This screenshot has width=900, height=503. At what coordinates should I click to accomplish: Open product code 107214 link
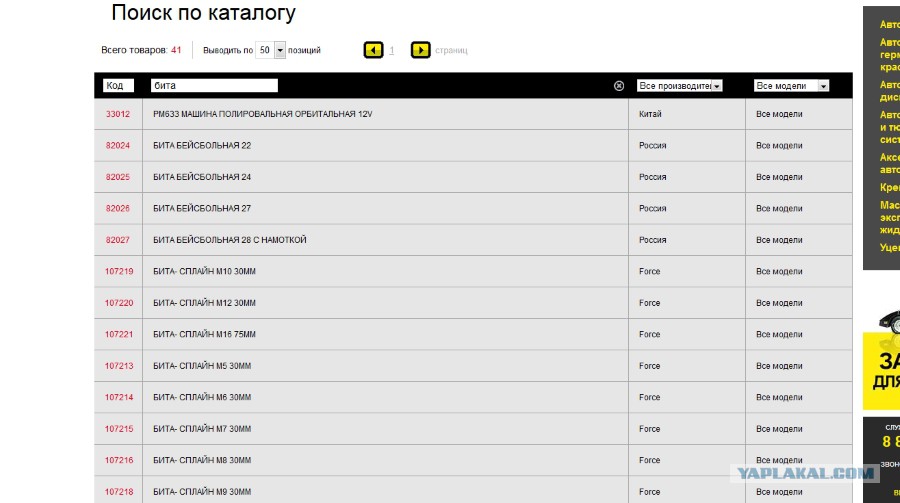(119, 397)
